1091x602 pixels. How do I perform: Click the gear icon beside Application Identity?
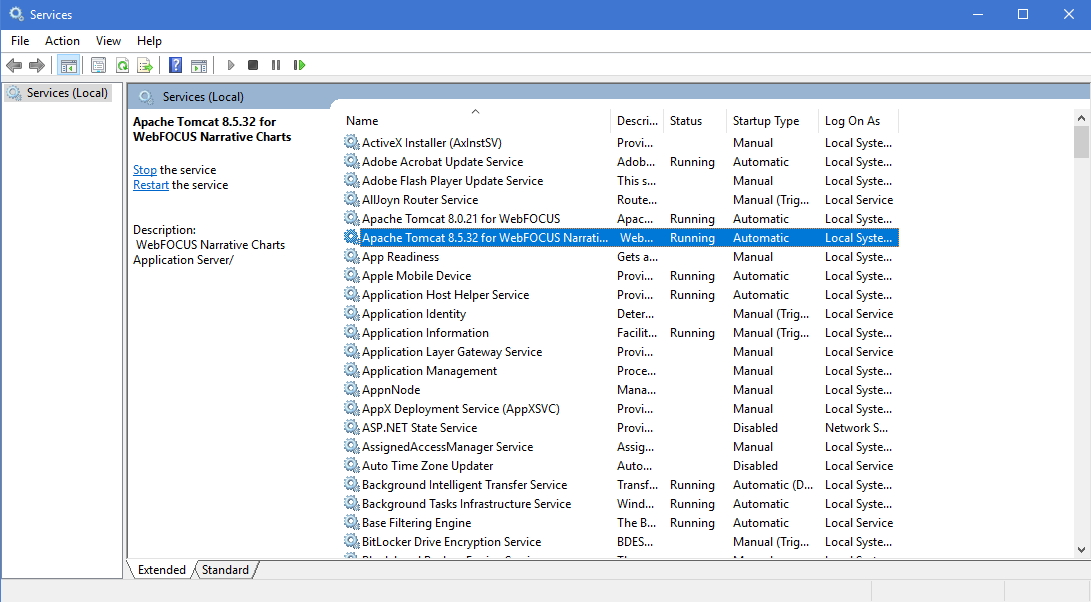click(x=351, y=314)
